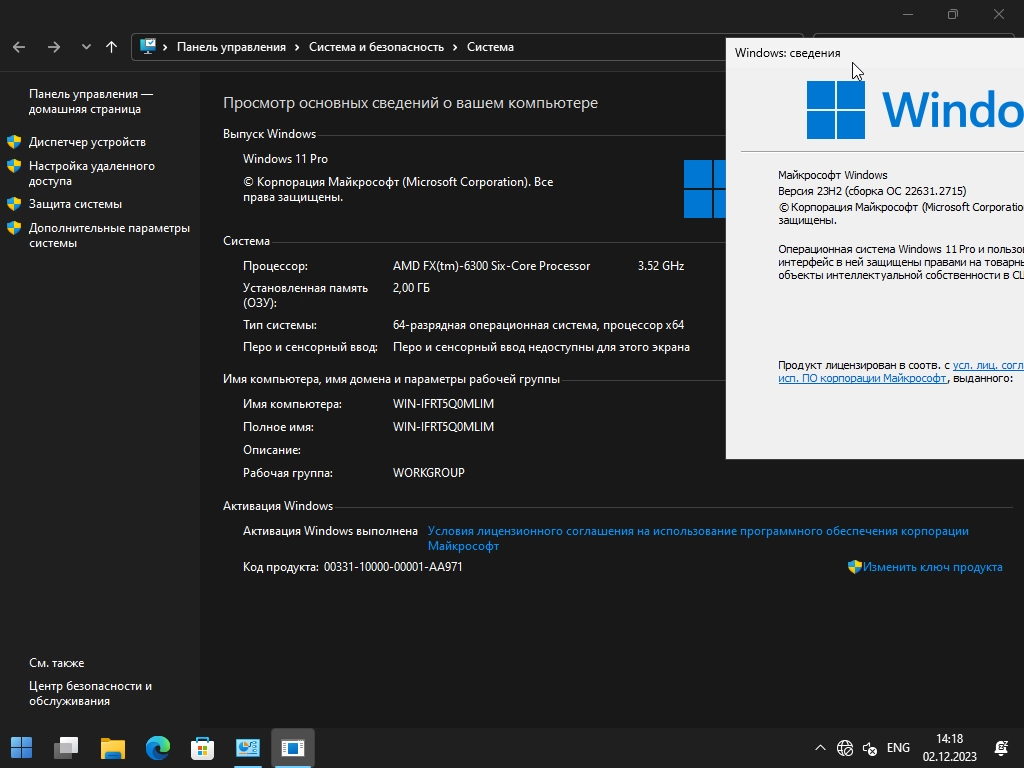This screenshot has height=768, width=1024.
Task: Click the network globe tray icon
Action: [845, 748]
